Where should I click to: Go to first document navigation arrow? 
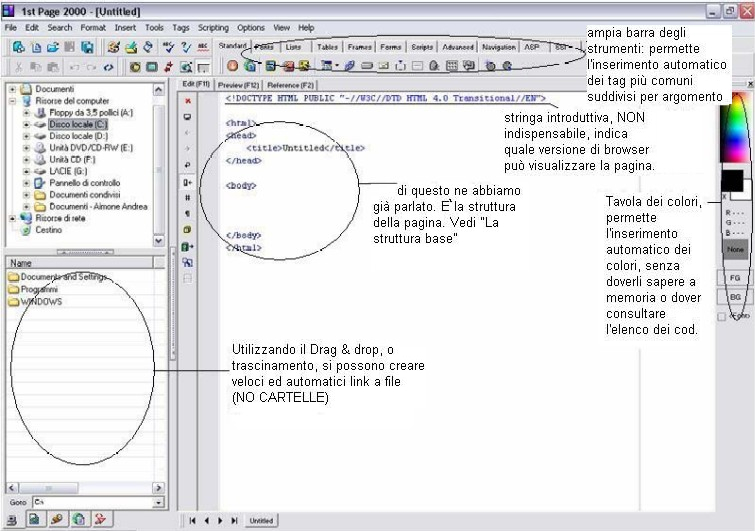coord(193,521)
